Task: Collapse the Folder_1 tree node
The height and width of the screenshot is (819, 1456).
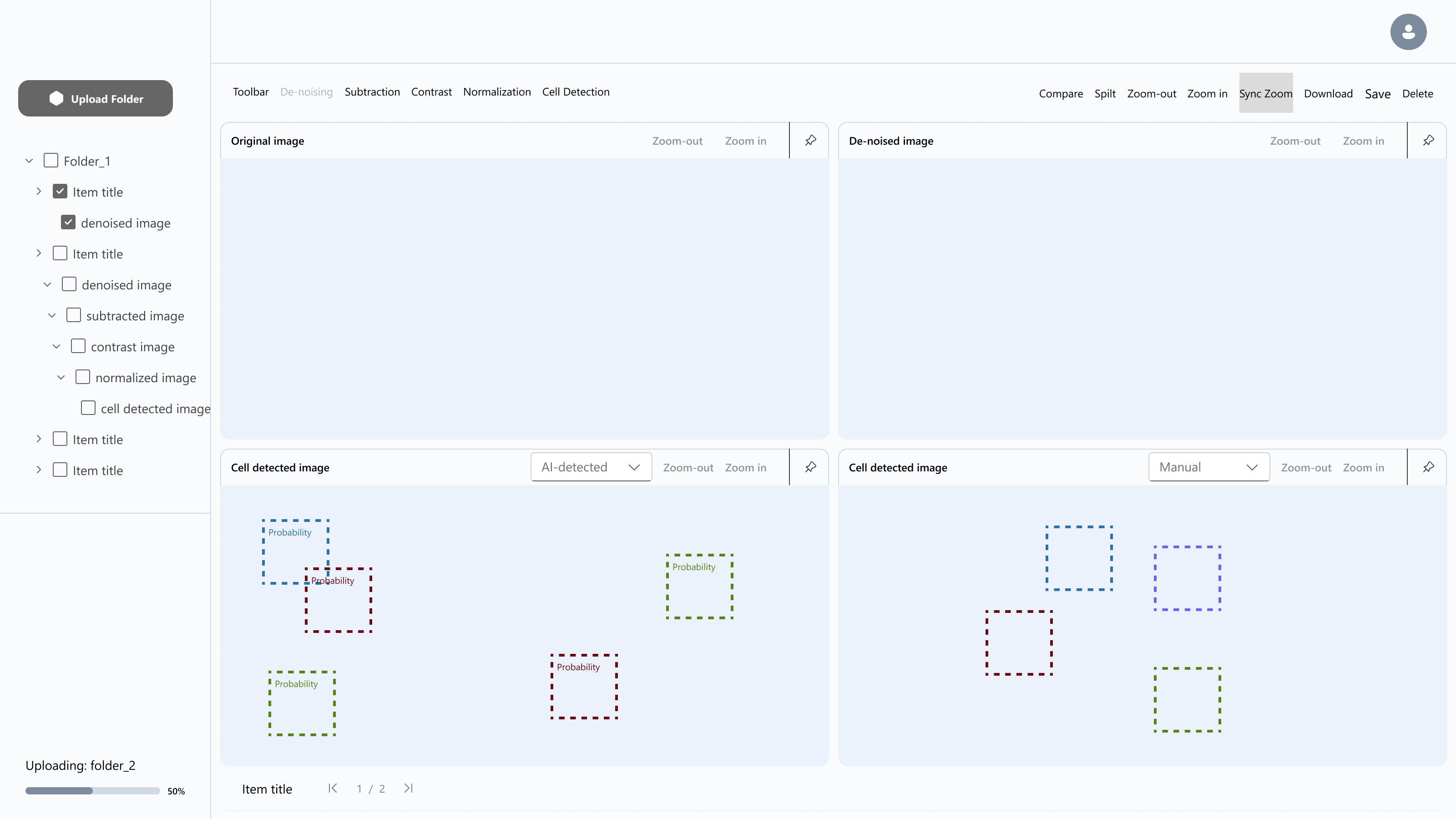Action: point(30,161)
